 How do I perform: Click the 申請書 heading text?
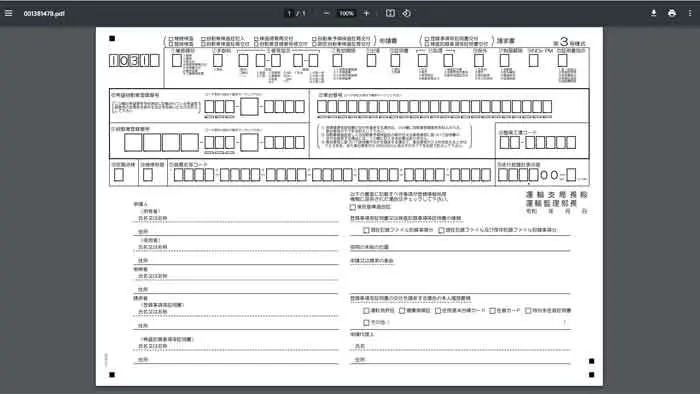[388, 41]
